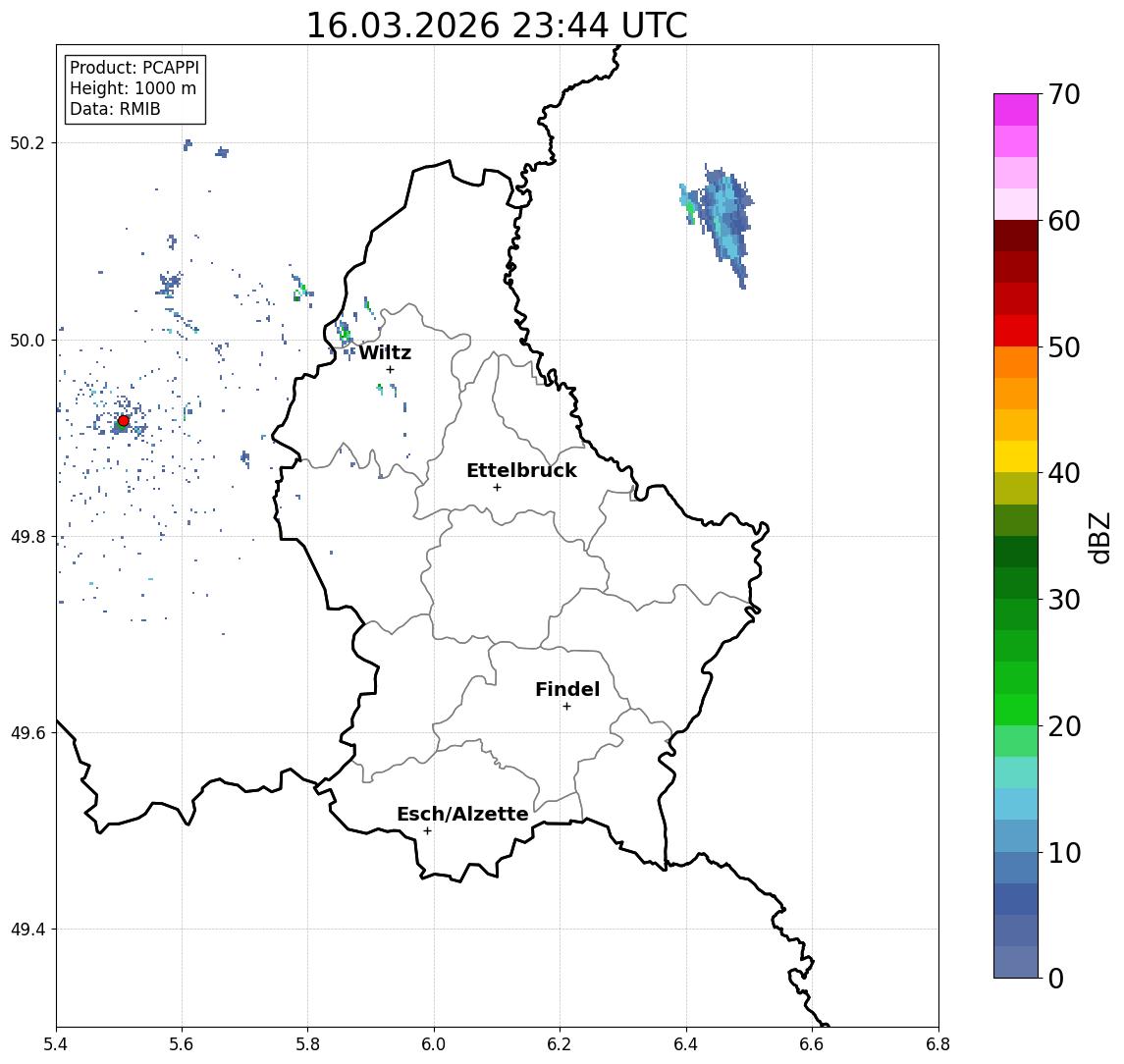
Task: Click the latitude label 49.4
Action: pos(27,930)
